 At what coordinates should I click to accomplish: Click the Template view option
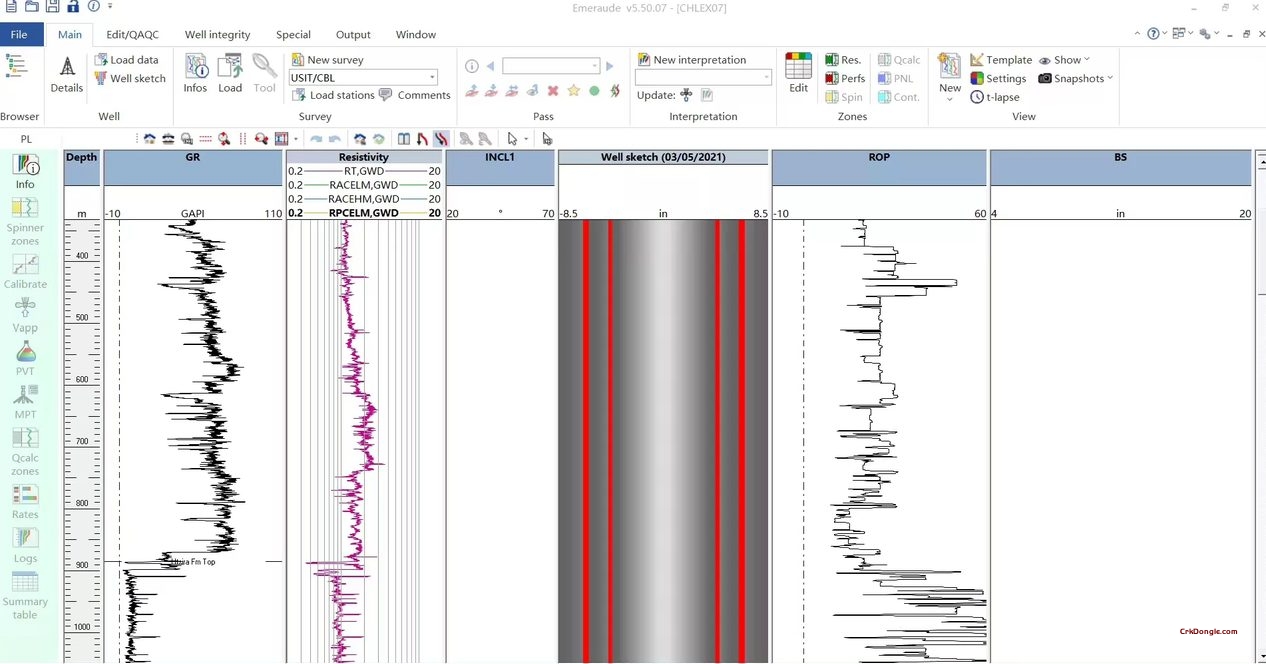[1001, 60]
